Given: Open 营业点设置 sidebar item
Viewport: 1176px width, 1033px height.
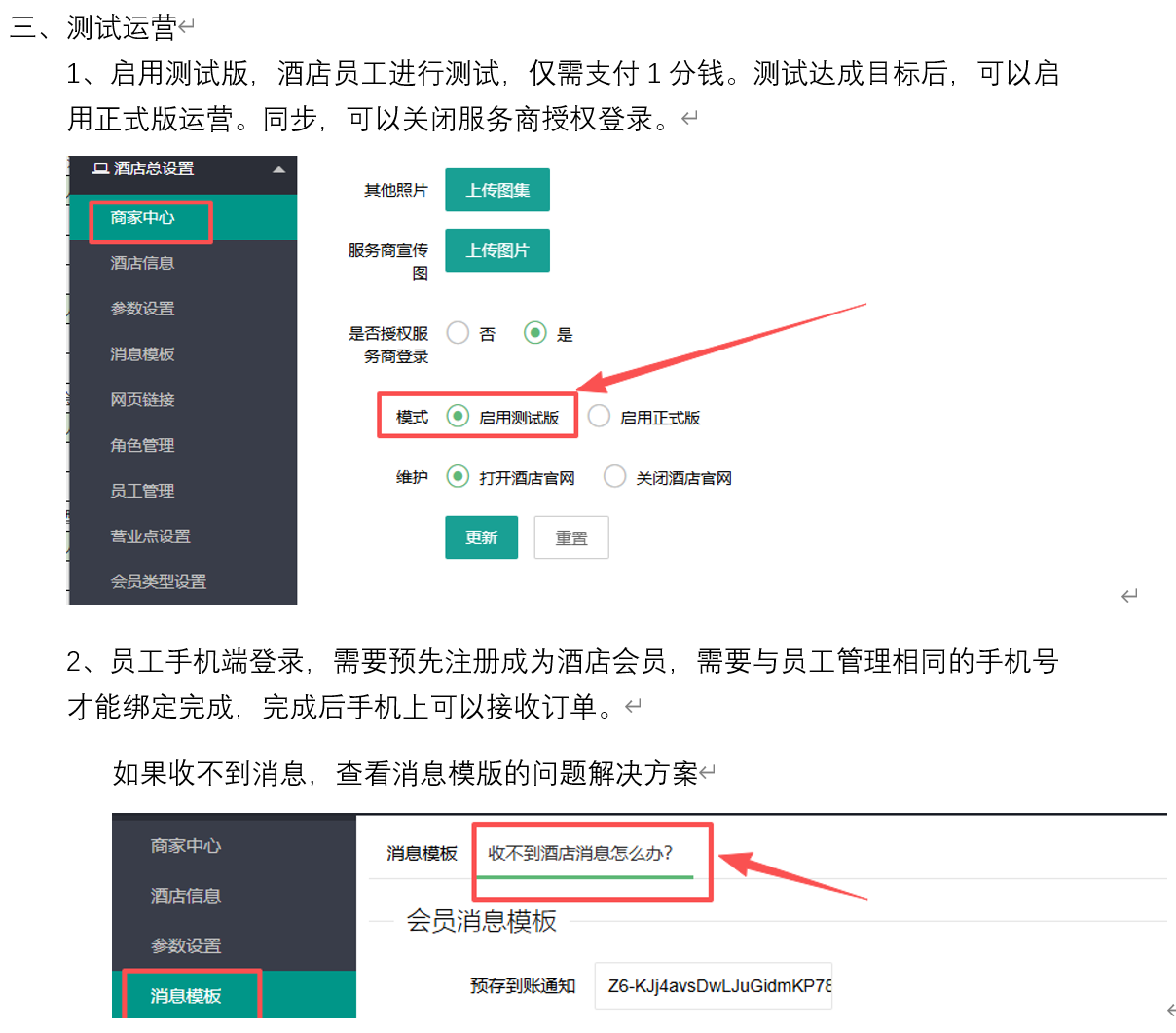Looking at the screenshot, I should (150, 536).
